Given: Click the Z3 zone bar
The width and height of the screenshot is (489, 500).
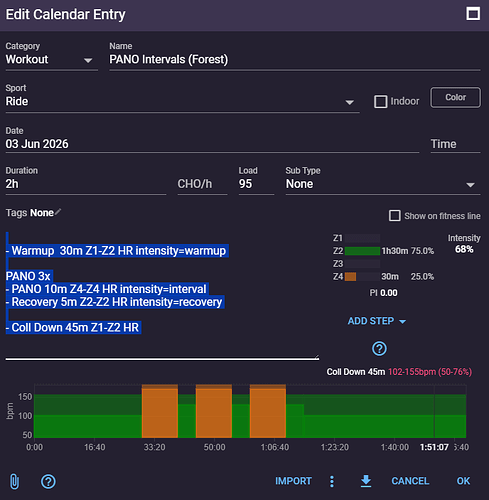Looking at the screenshot, I should pyautogui.click(x=362, y=264).
